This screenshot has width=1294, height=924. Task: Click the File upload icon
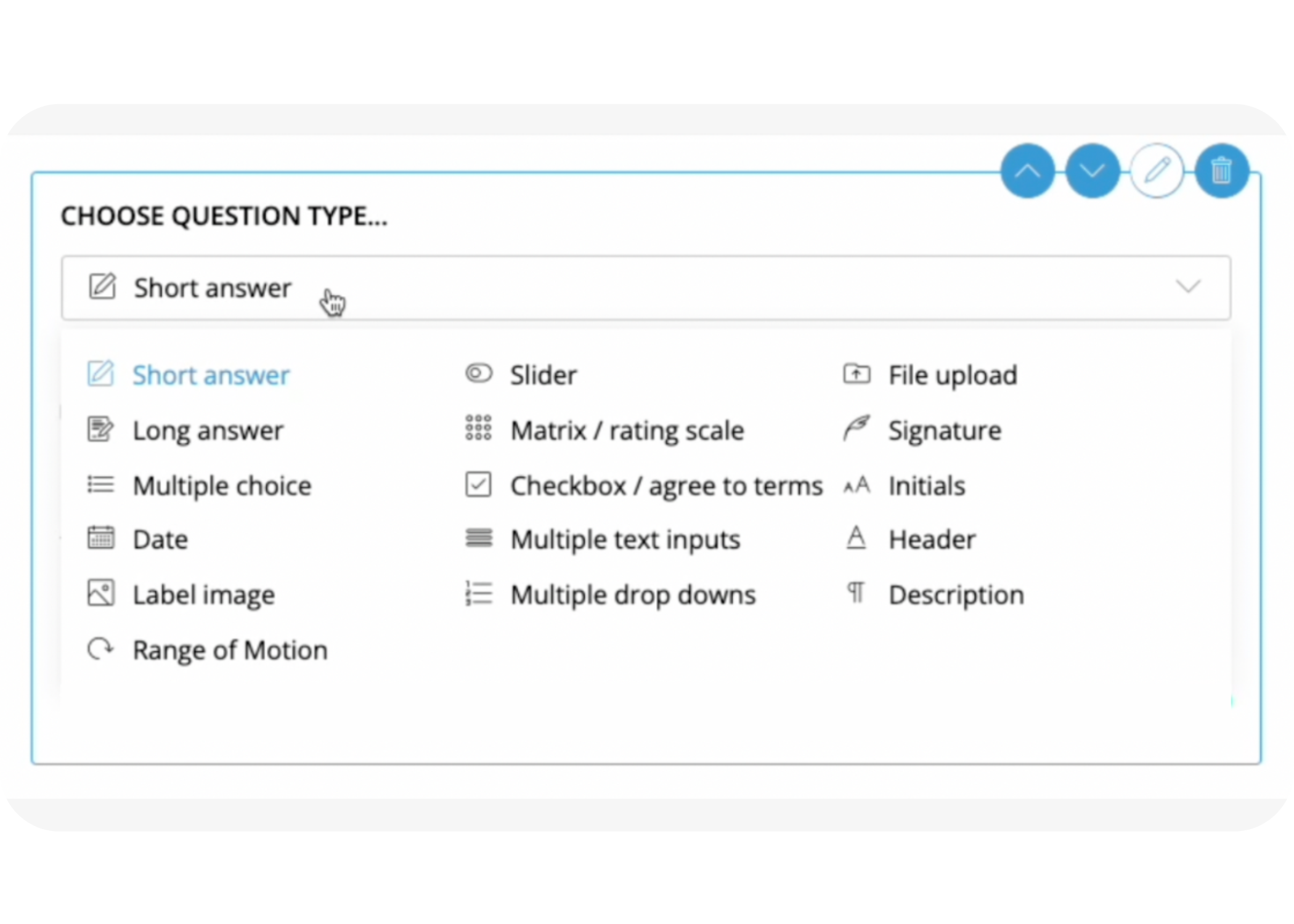point(857,374)
